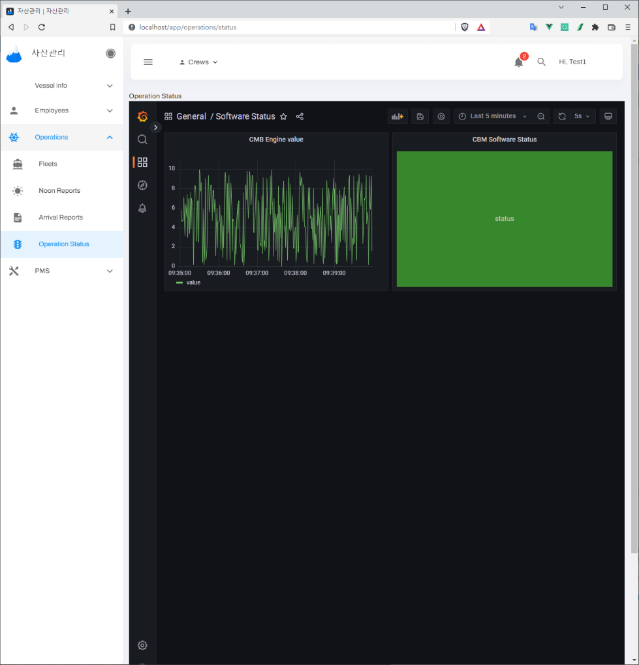
Task: Focus the localhost address bar
Action: pos(288,27)
